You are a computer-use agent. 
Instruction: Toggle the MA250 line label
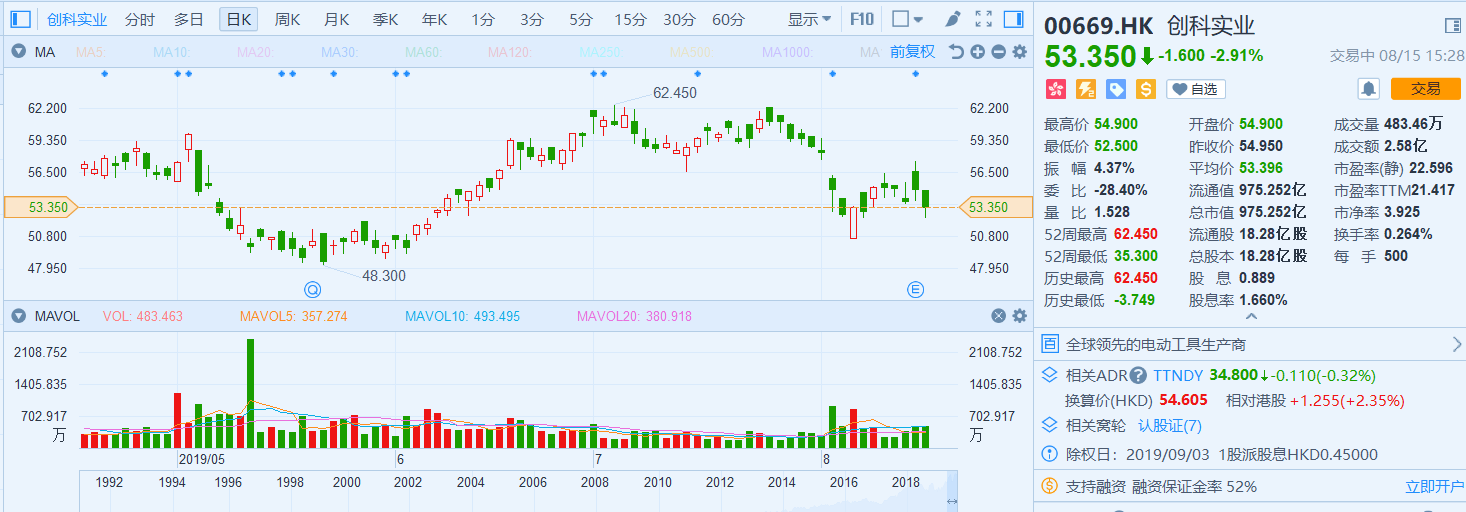[x=601, y=52]
